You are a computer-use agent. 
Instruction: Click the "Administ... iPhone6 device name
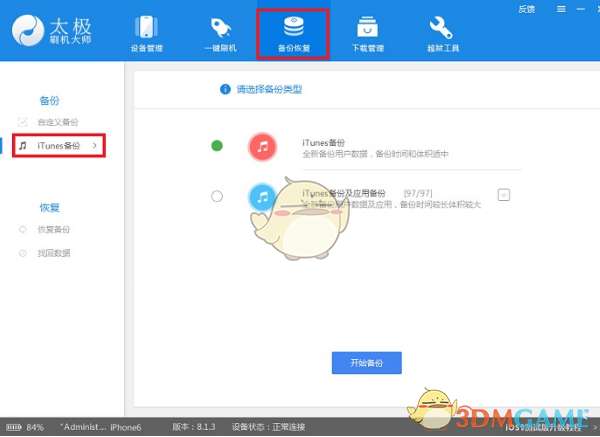click(100, 427)
